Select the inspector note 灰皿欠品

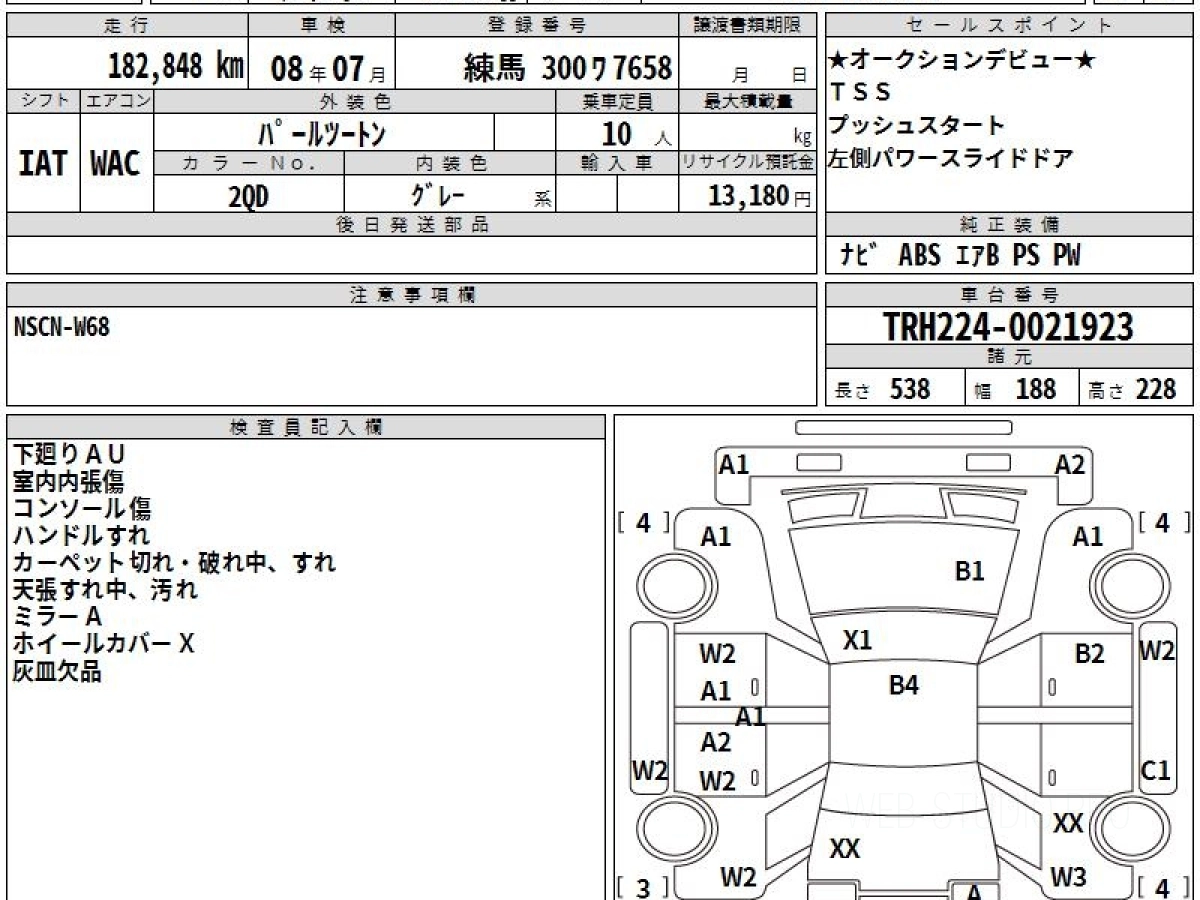click(57, 671)
